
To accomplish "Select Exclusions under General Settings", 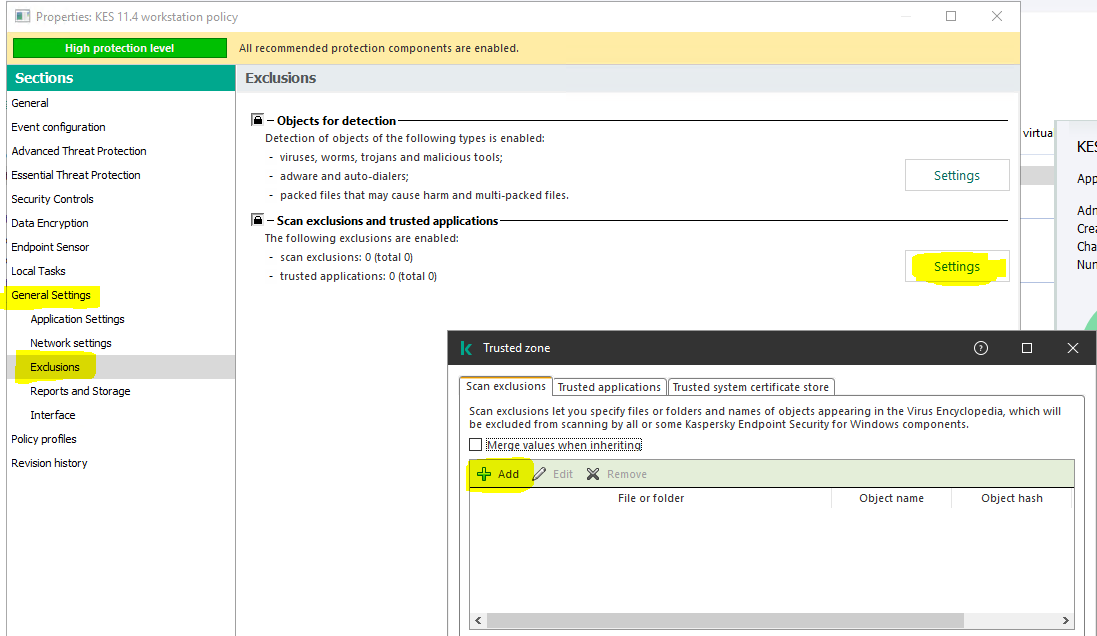I will (x=55, y=367).
